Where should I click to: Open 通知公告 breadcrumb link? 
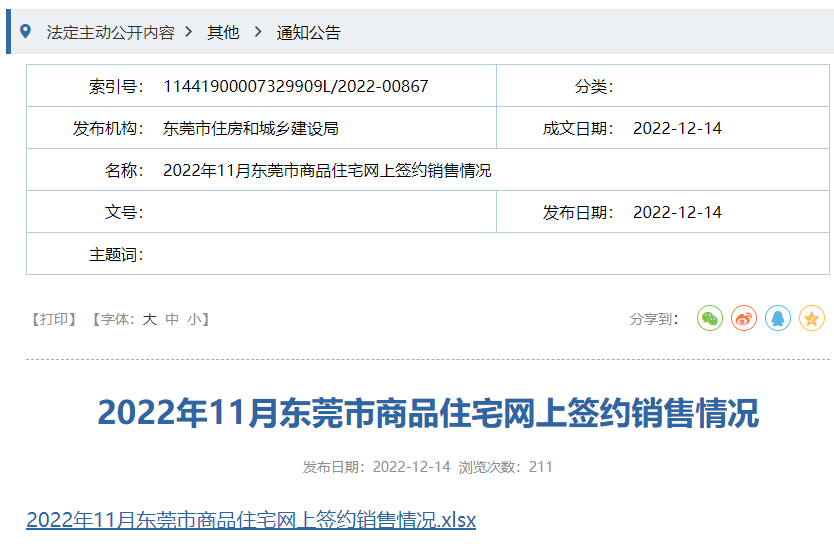coord(308,32)
